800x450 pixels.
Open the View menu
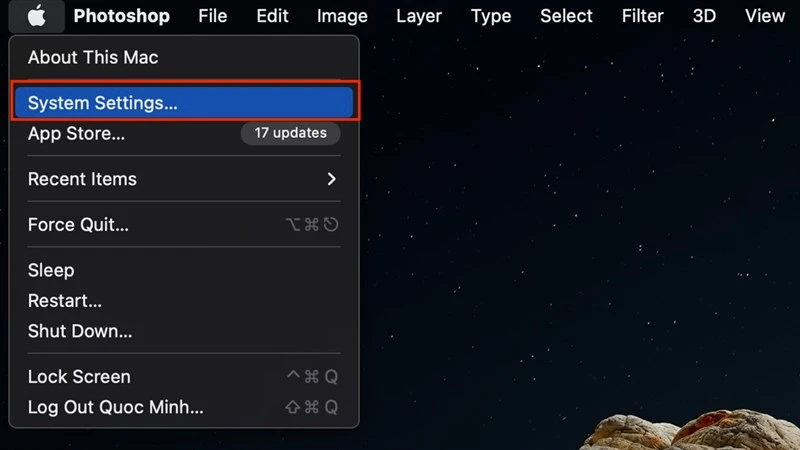coord(764,16)
